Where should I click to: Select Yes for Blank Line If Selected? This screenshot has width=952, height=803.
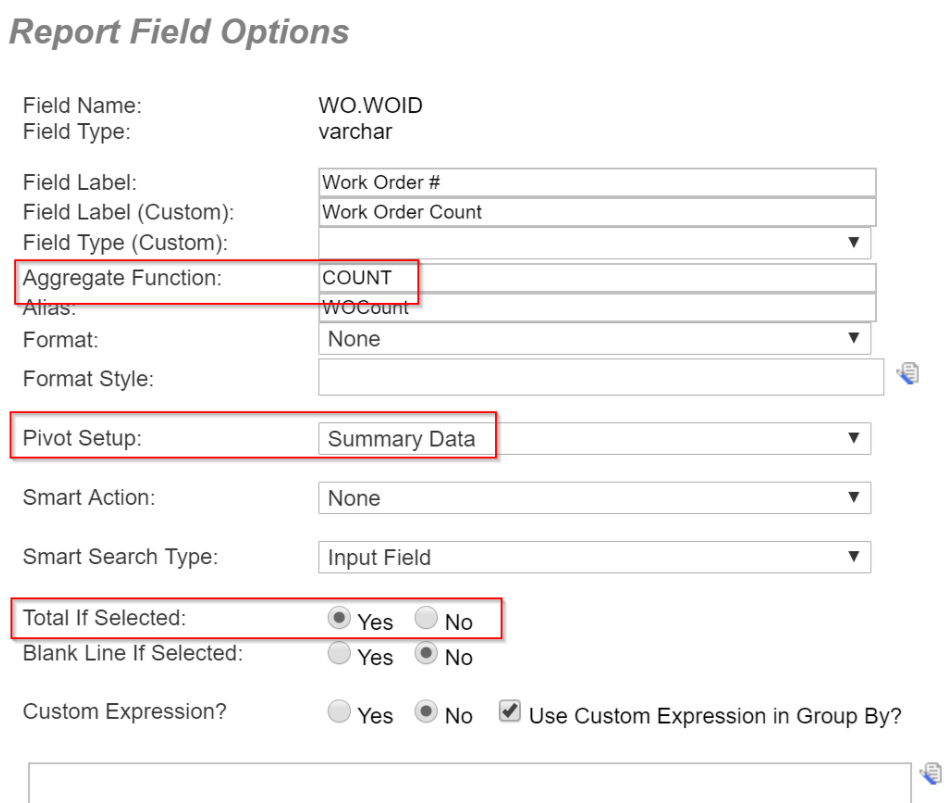pos(339,654)
